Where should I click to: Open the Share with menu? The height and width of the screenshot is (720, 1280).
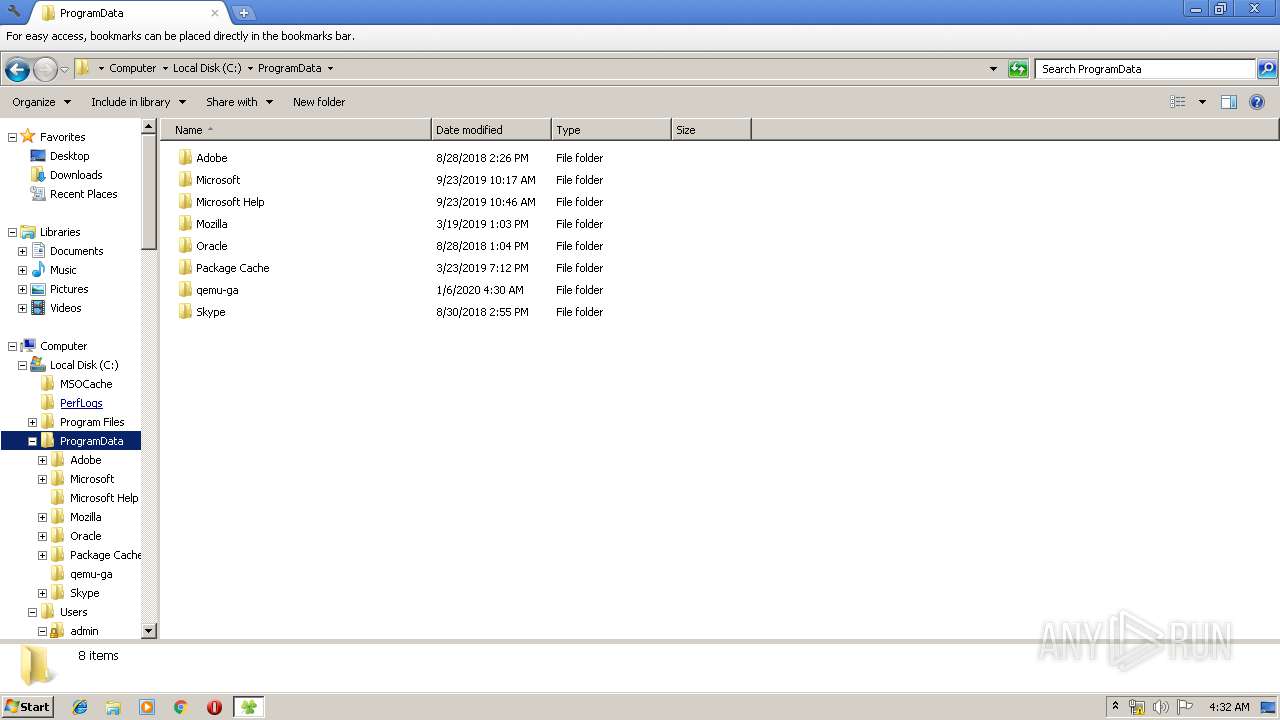(239, 102)
